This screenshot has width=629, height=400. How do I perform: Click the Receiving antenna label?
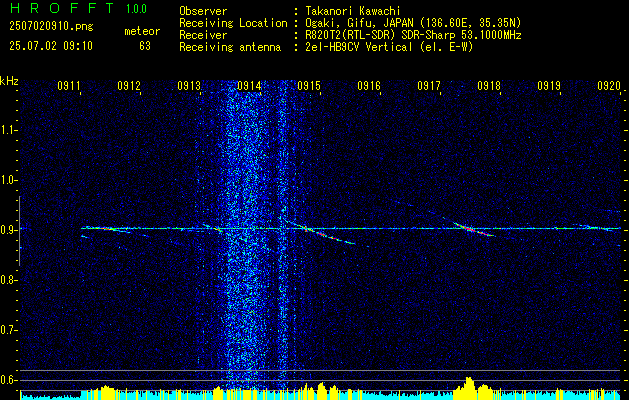point(230,47)
